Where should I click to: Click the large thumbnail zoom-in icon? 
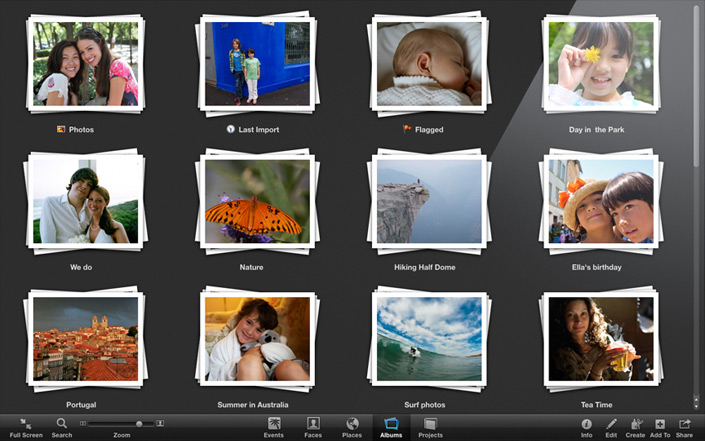[x=160, y=423]
